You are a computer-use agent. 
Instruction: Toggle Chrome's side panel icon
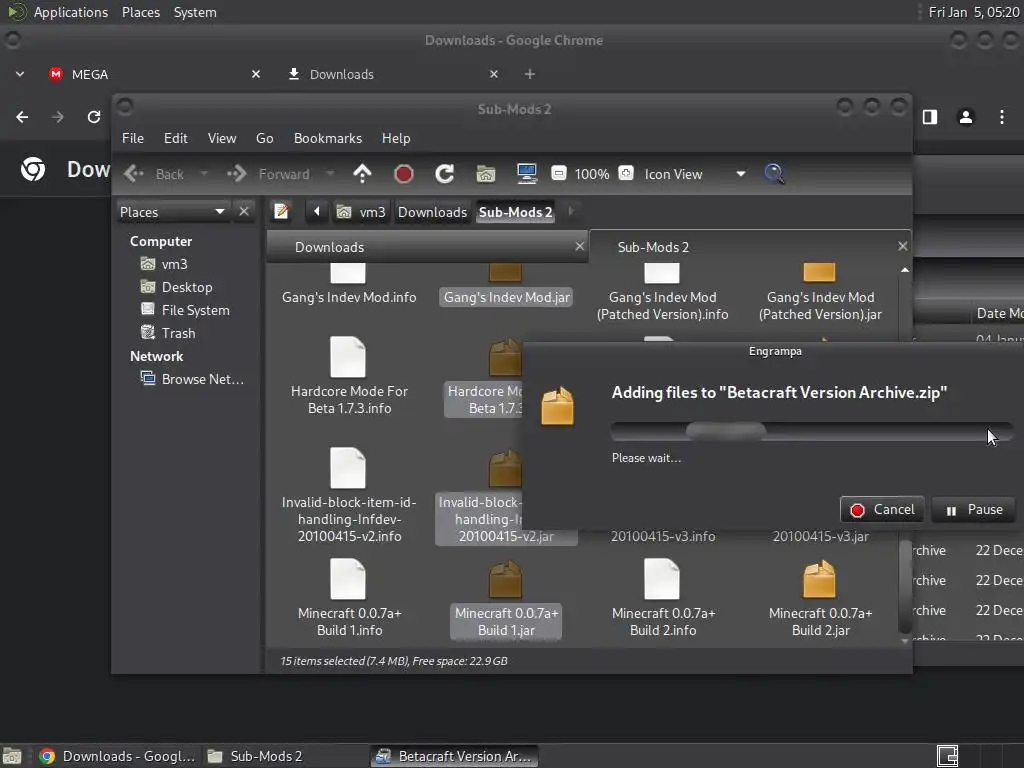[930, 117]
